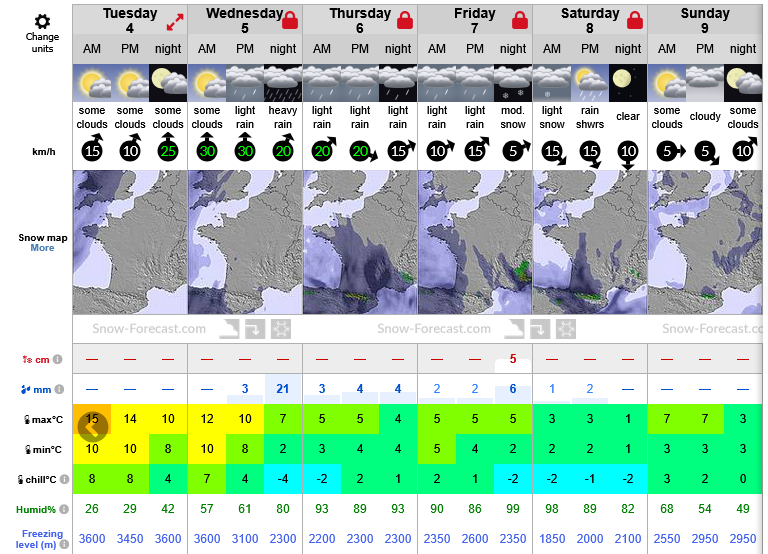Open the Wednesday snow map thumbnail
This screenshot has height=554, width=768.
tap(245, 242)
